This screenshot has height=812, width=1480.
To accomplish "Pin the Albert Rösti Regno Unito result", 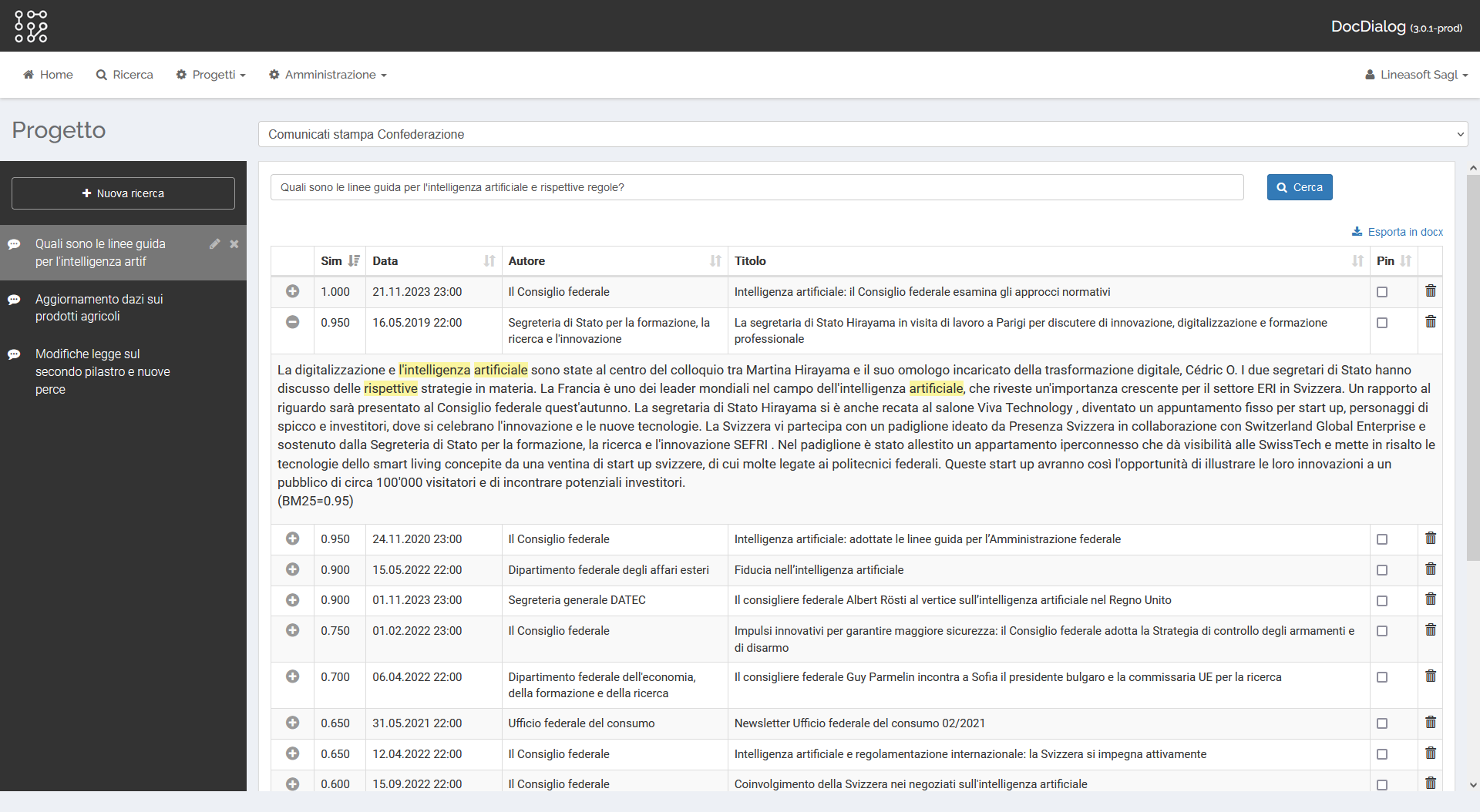I will point(1382,600).
